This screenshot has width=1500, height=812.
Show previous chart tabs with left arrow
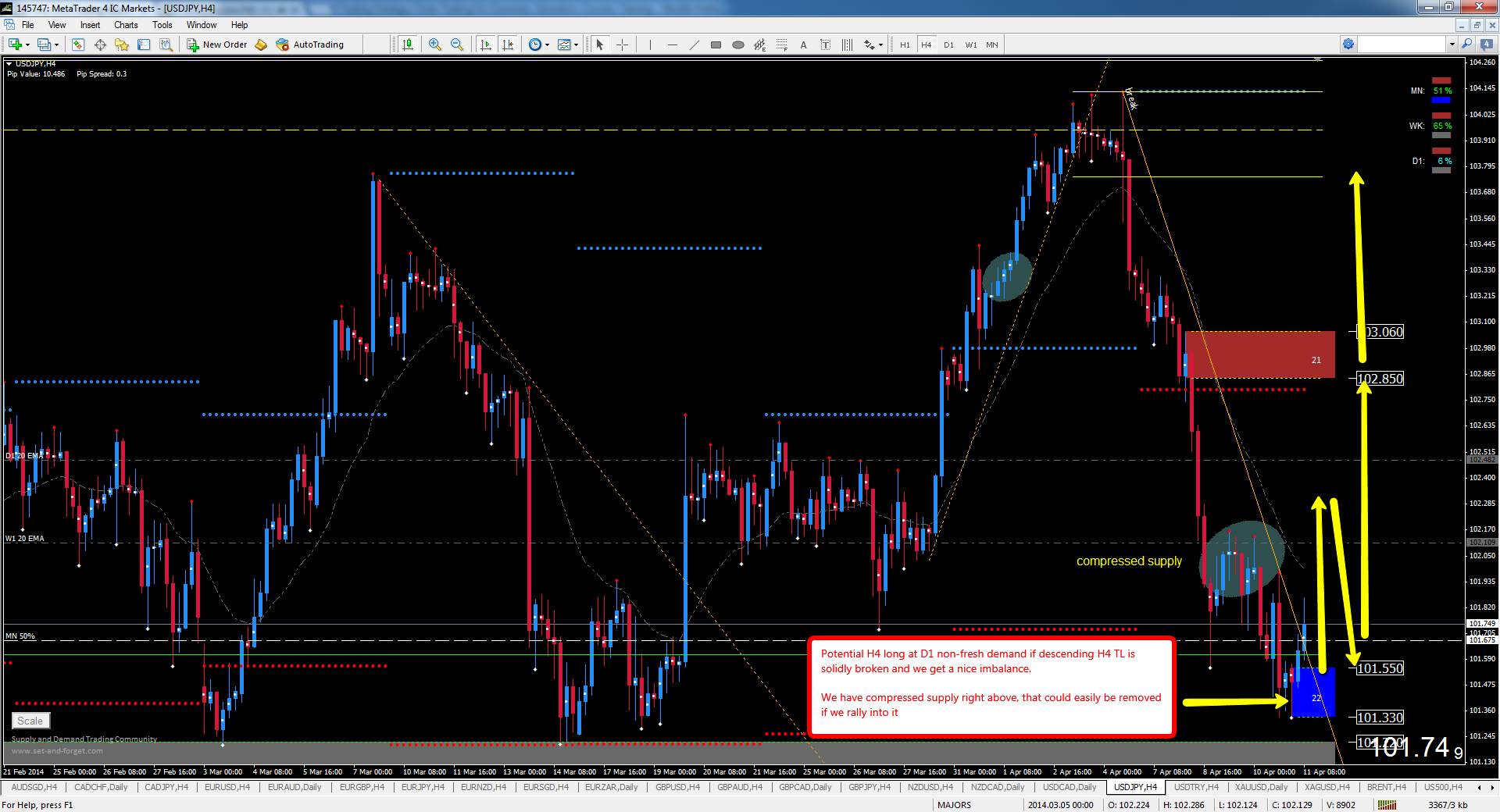pyautogui.click(x=1478, y=787)
